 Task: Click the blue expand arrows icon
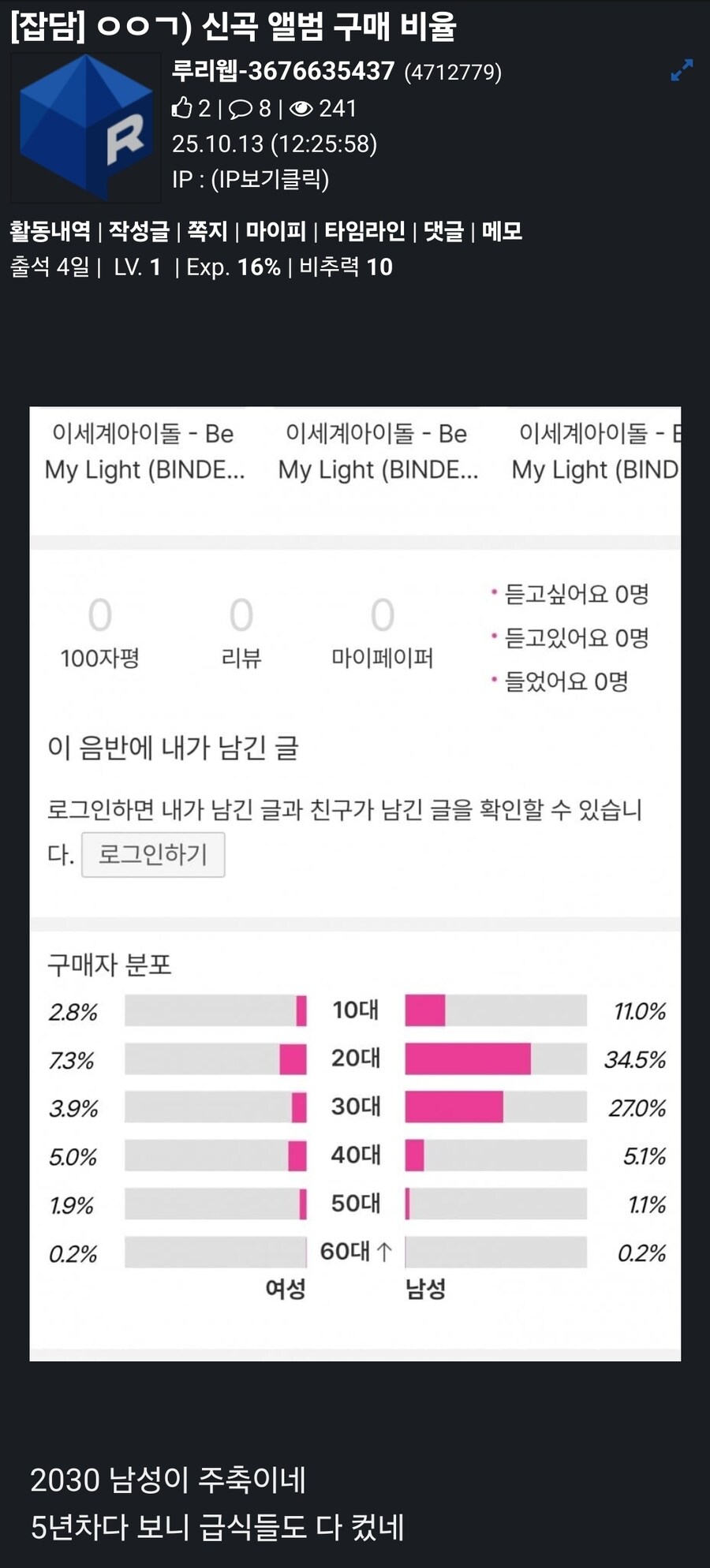682,70
